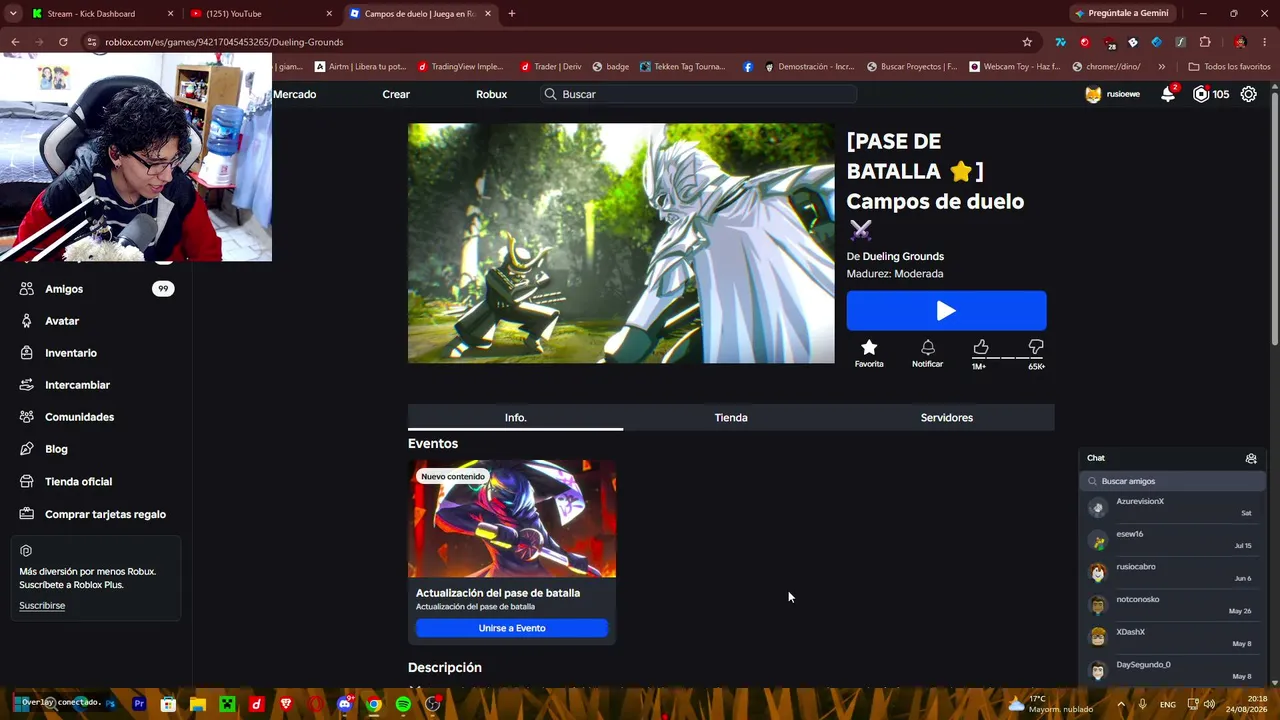Go back to the previous page

[x=15, y=42]
